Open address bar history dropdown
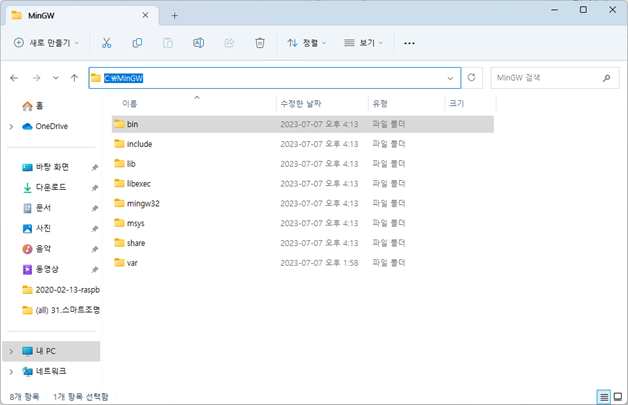Viewport: 628px width, 405px height. click(x=451, y=78)
